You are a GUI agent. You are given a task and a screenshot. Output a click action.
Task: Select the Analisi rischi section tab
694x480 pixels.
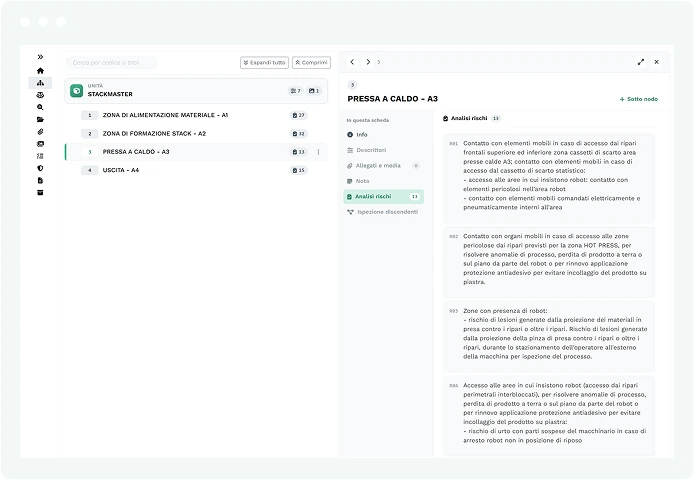tap(383, 197)
